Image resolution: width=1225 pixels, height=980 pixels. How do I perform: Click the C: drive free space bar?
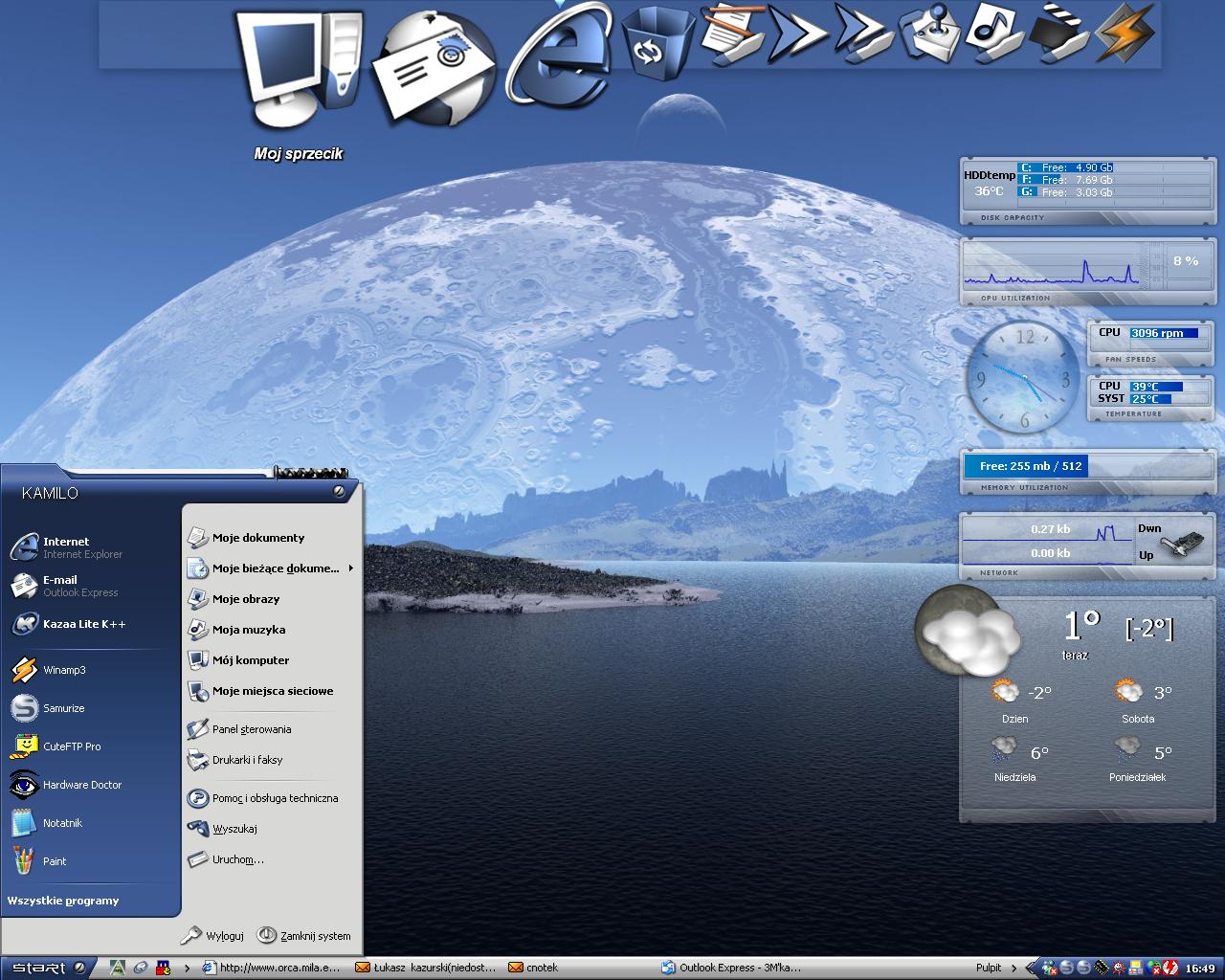click(1065, 167)
